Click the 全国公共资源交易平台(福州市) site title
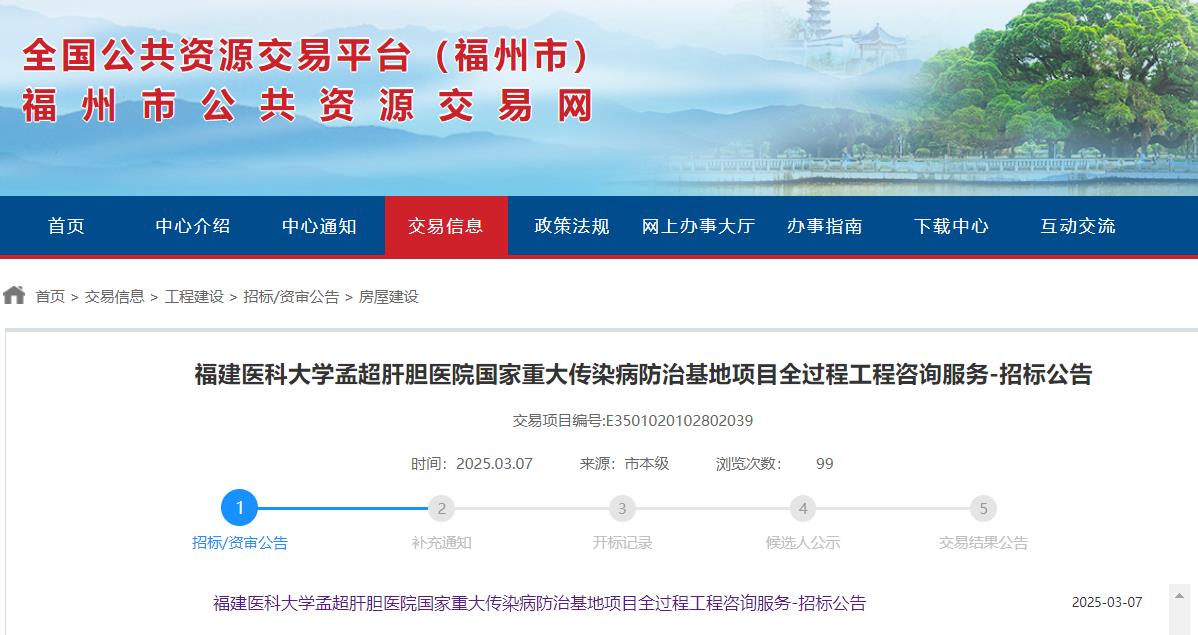The image size is (1198, 635). 307,56
